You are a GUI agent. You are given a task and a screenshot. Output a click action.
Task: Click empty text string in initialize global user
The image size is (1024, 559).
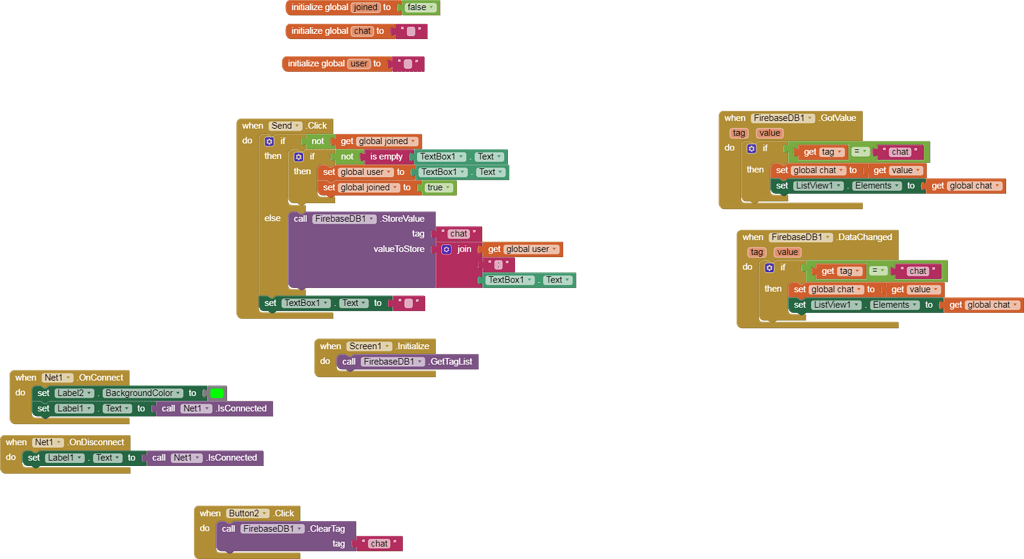(408, 64)
